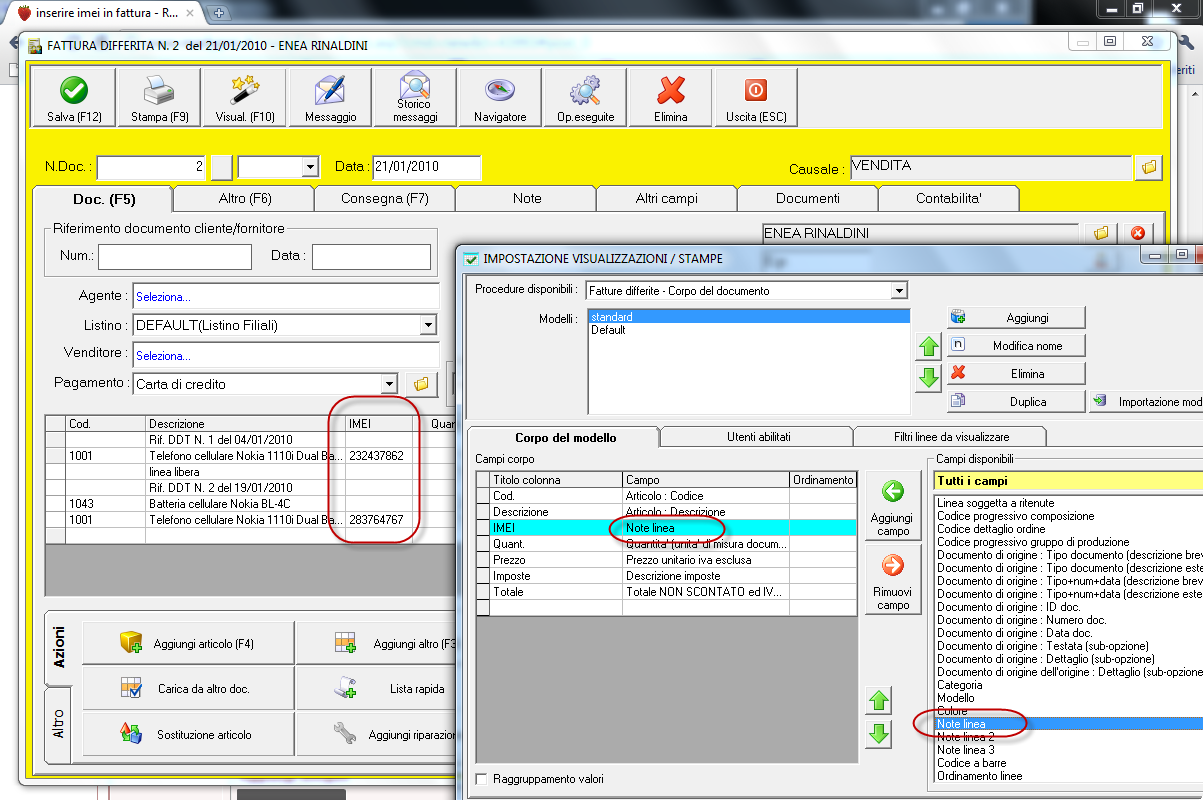Select the vertical Azioni tab
Image resolution: width=1203 pixels, height=800 pixels.
[59, 648]
